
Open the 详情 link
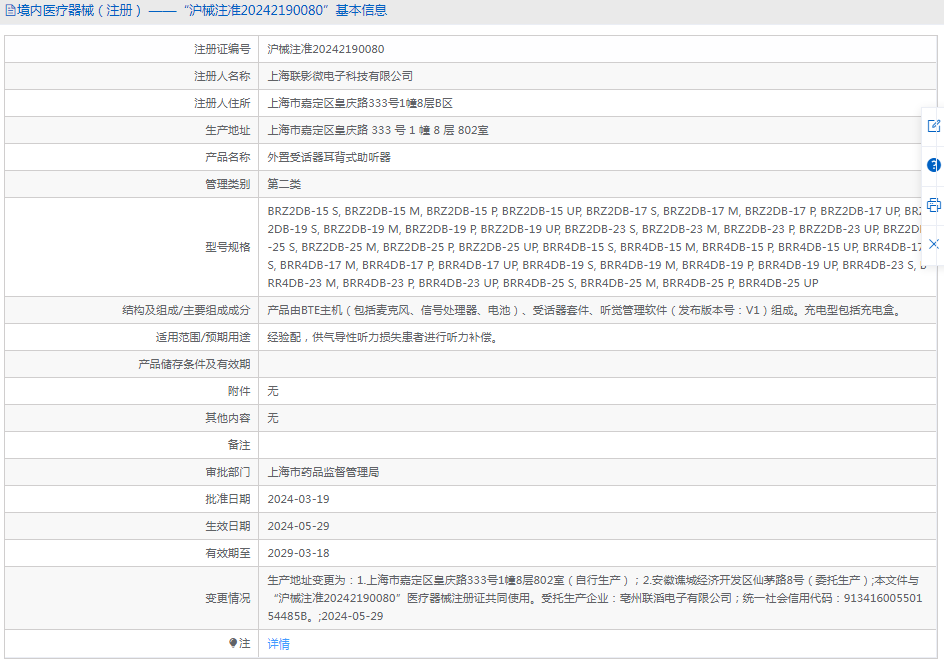click(x=278, y=644)
